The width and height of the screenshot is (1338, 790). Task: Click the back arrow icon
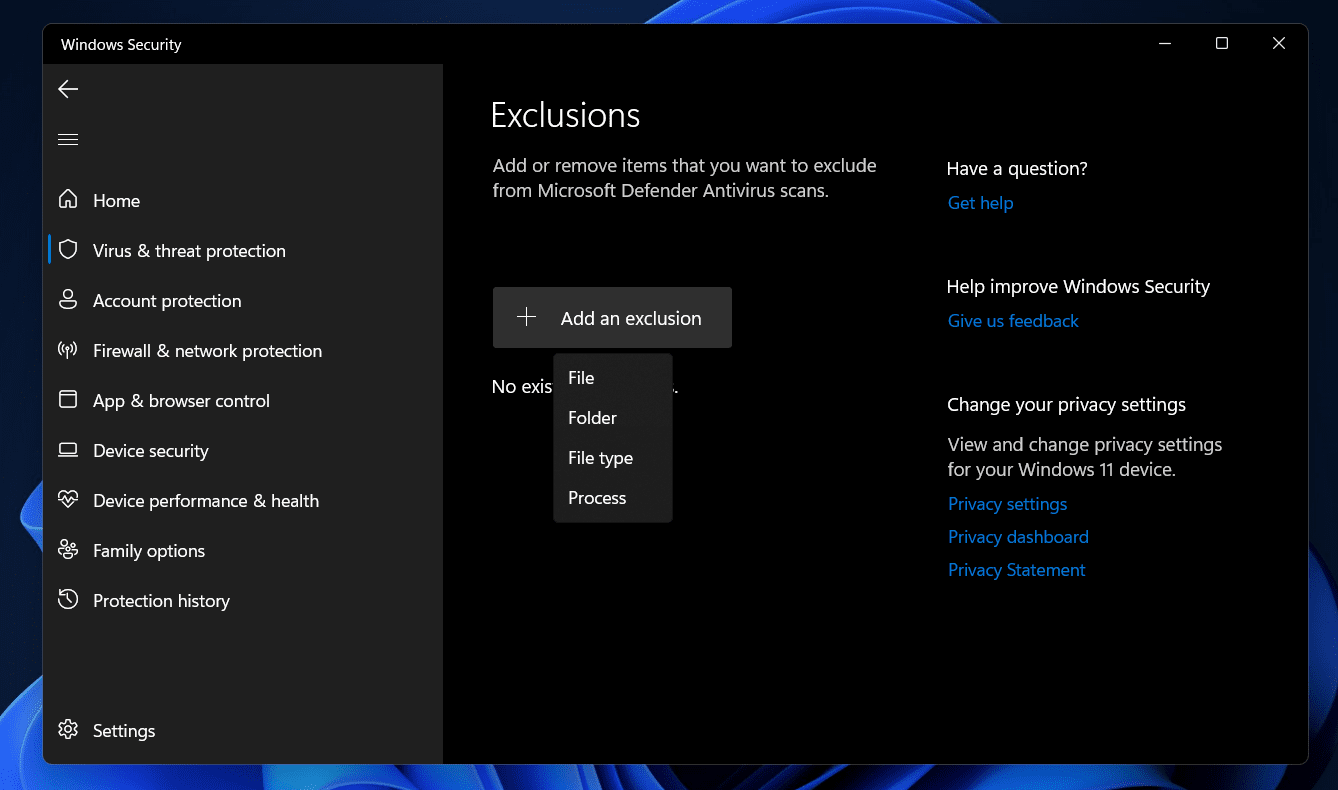68,89
